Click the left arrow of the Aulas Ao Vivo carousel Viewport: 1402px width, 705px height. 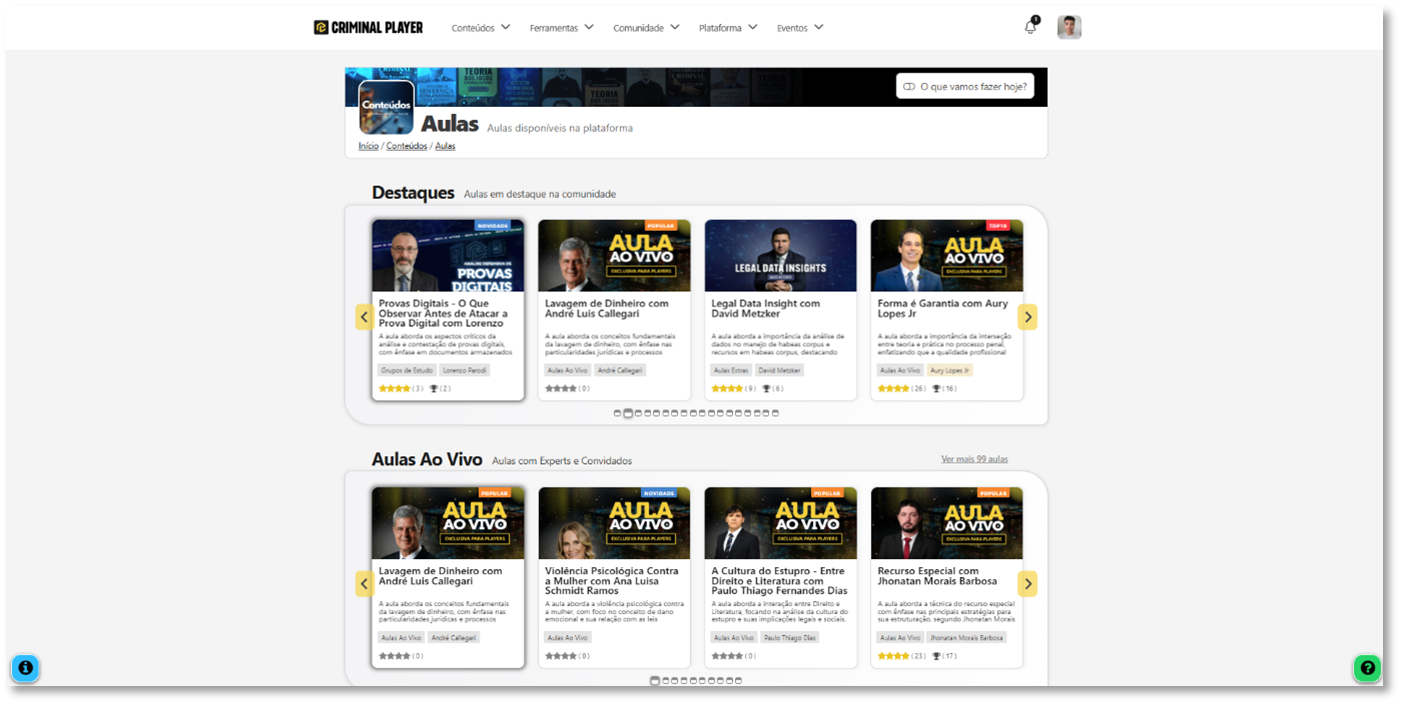pos(364,583)
